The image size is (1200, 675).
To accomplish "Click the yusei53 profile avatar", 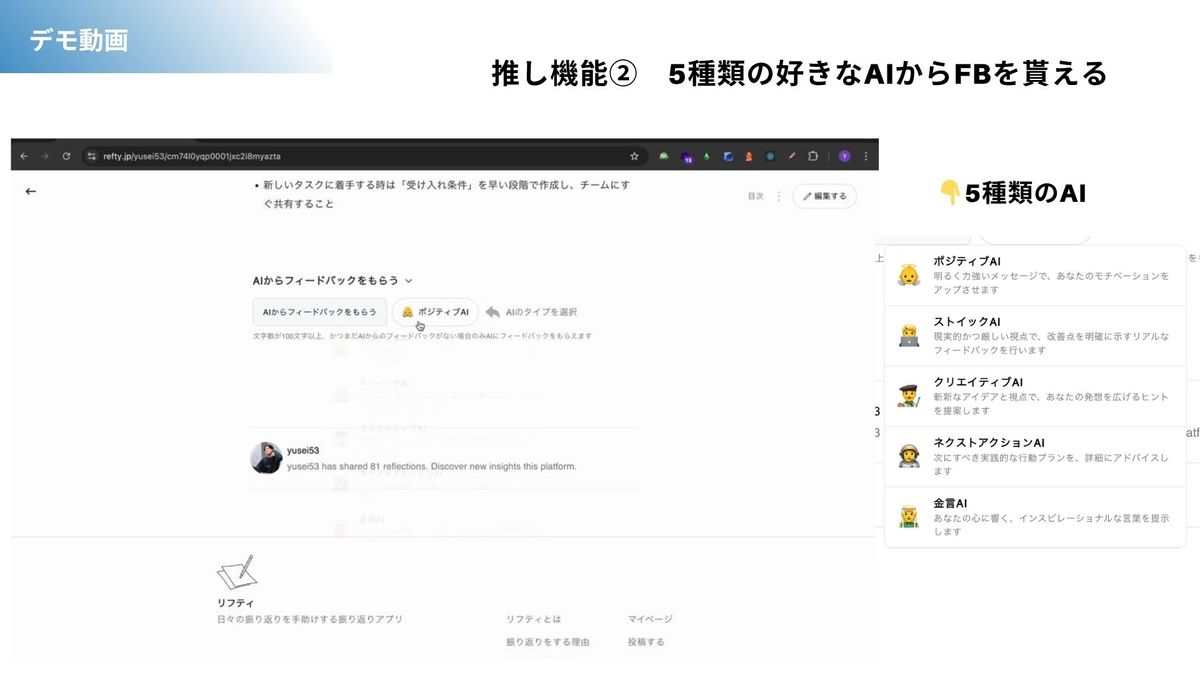I will point(266,458).
